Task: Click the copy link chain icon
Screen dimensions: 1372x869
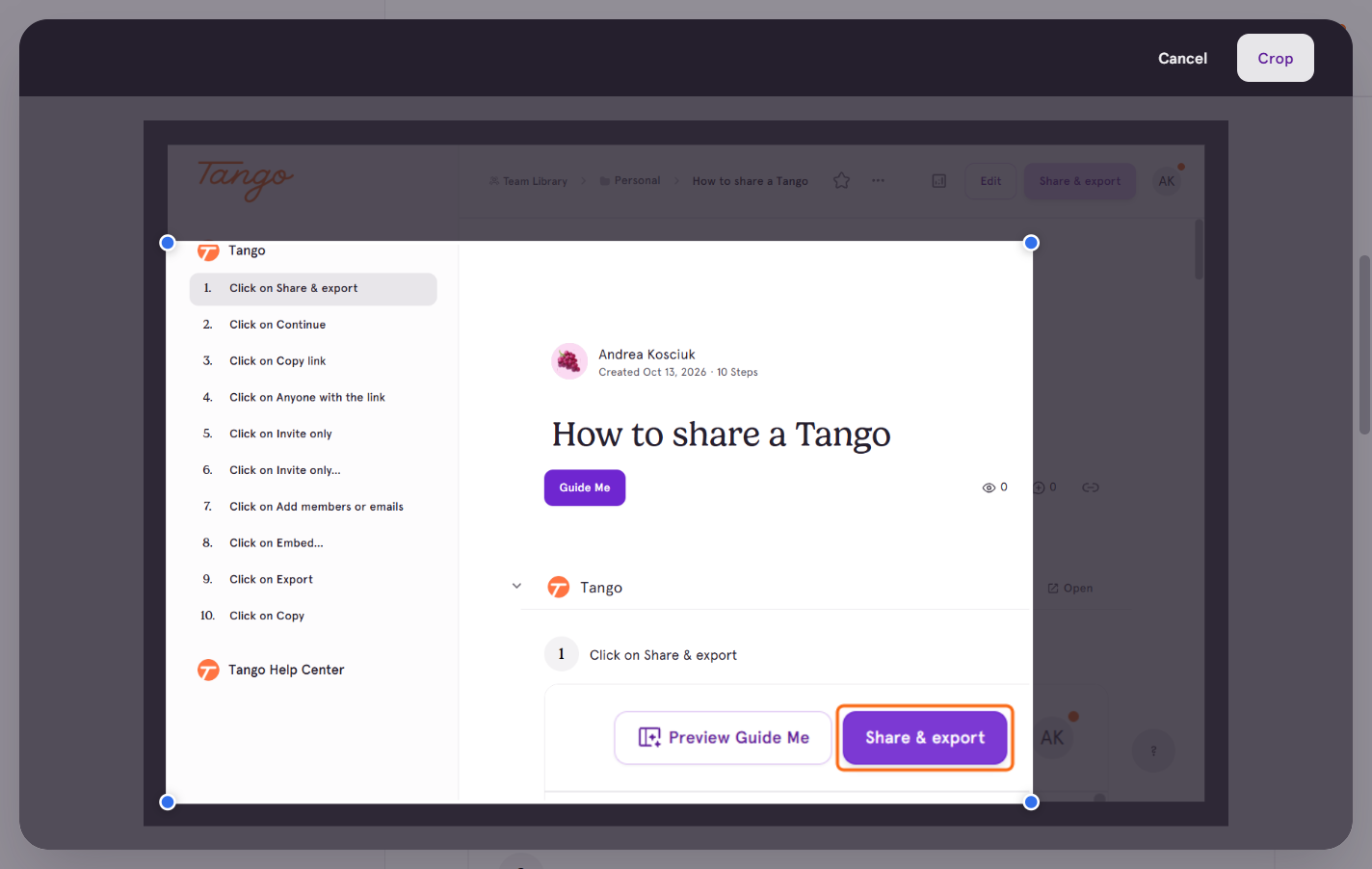Action: [1091, 487]
